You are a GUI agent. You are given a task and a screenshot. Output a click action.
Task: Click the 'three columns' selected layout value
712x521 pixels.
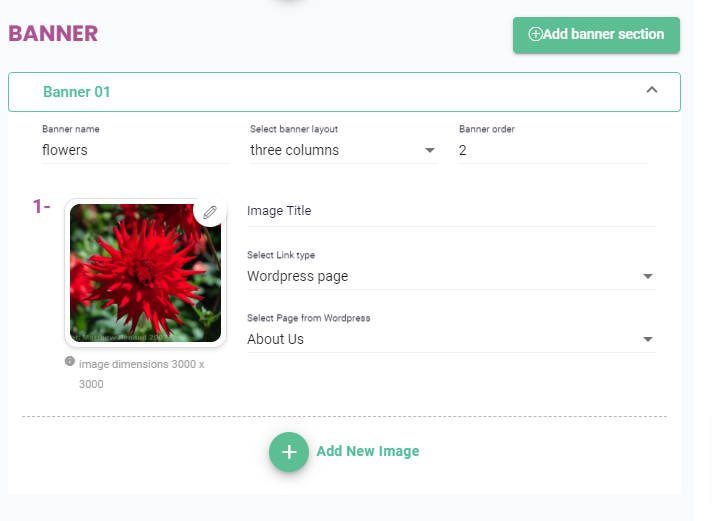click(x=295, y=151)
